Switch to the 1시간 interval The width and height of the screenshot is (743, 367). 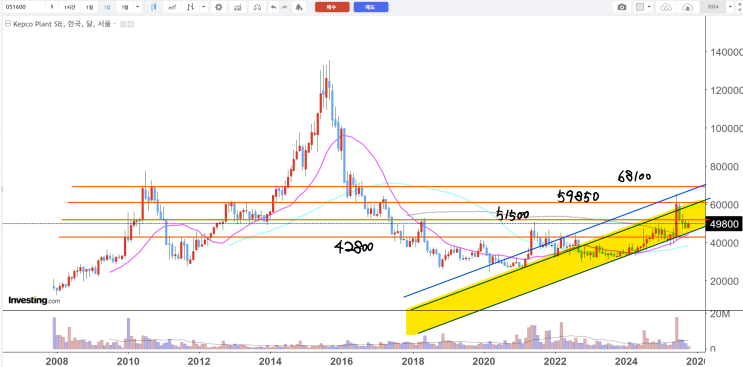point(69,7)
